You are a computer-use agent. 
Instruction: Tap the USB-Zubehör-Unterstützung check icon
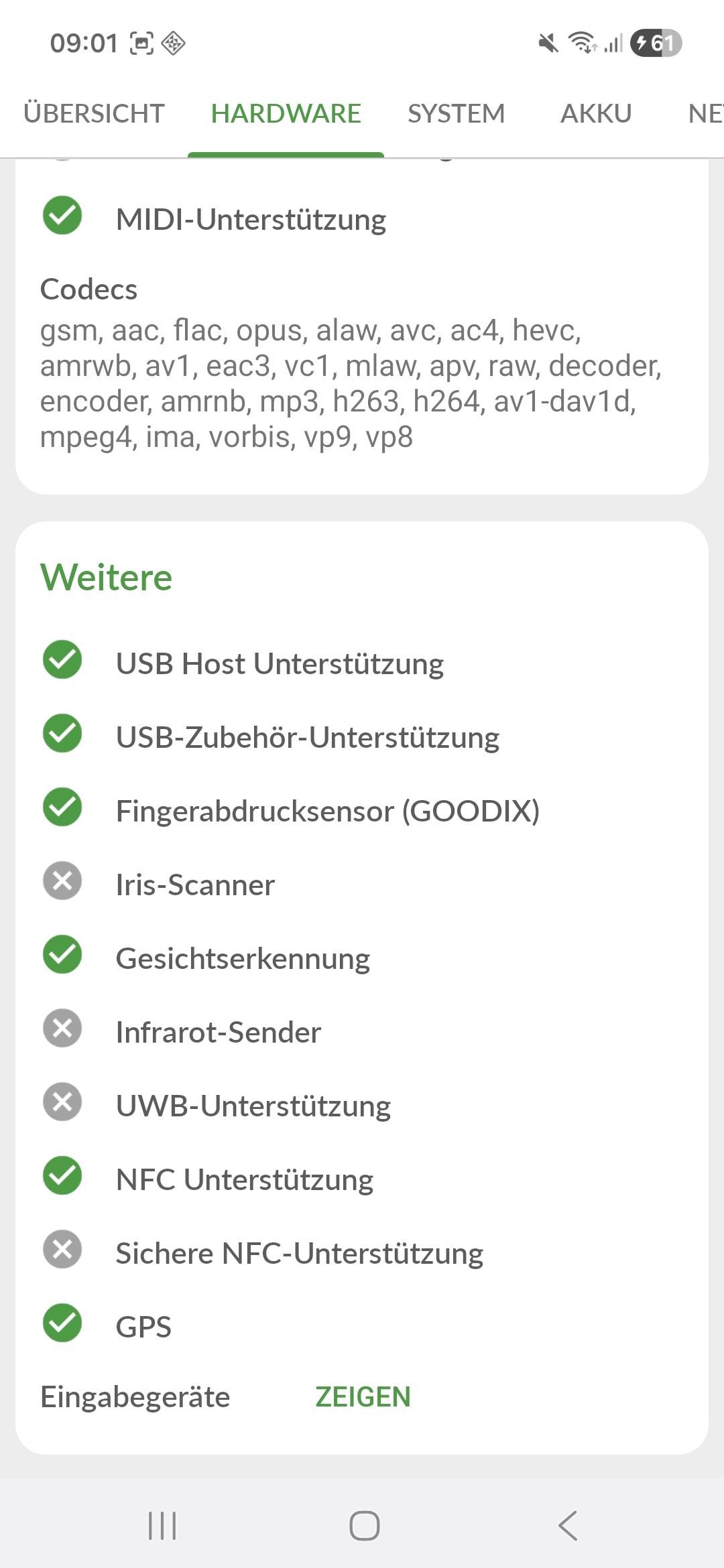click(62, 734)
